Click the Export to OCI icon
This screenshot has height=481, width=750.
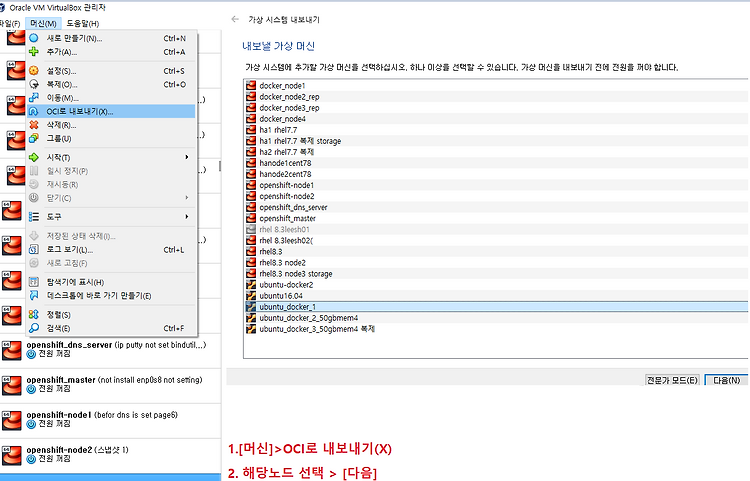(34, 111)
